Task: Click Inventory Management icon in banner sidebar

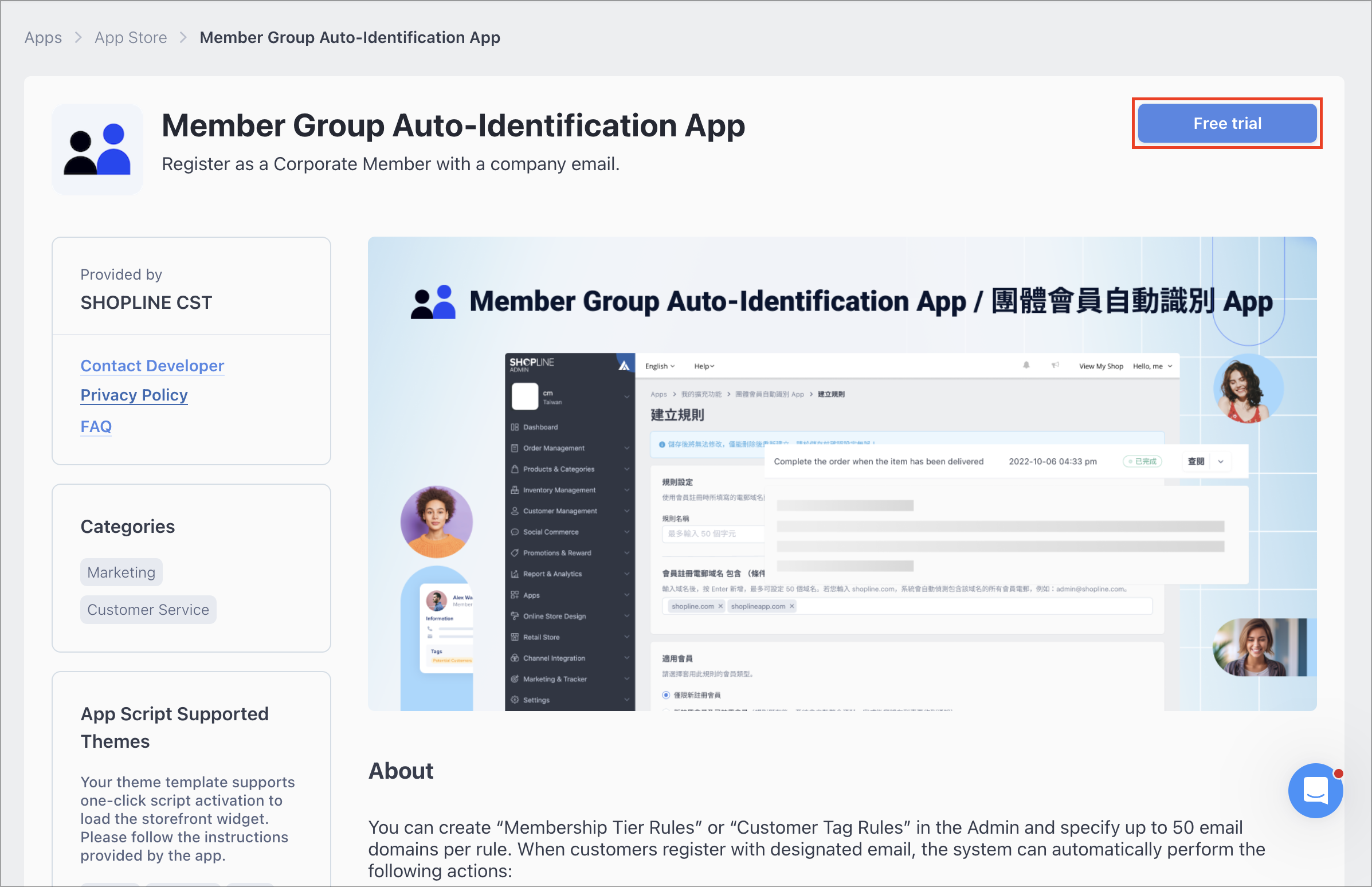Action: click(x=514, y=489)
